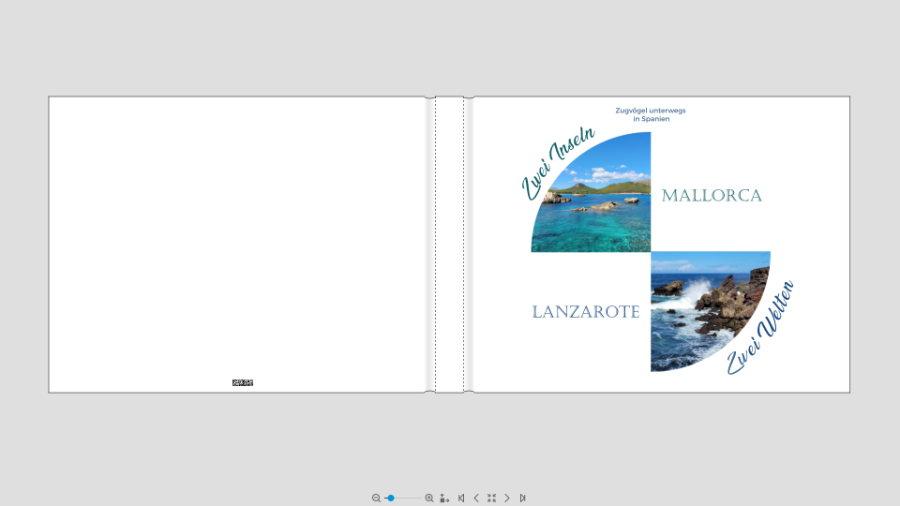Click the zoom in magnifier icon

[x=429, y=498]
